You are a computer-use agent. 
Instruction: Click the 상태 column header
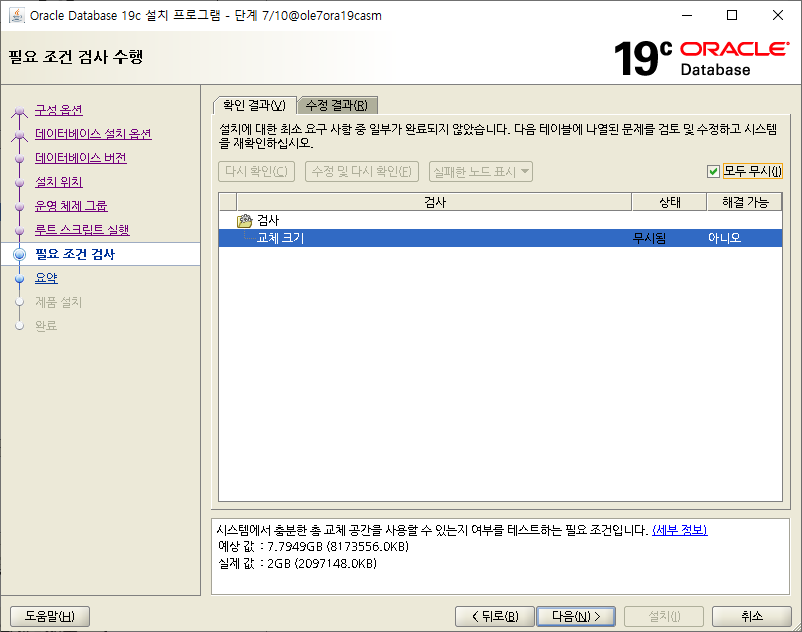click(669, 202)
